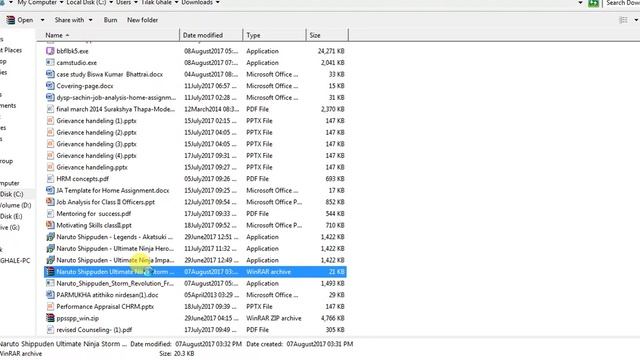Screen dimensions: 640x360
Task: Expand the Tilak Ghale breadcrumb arrow
Action: pos(176,2)
